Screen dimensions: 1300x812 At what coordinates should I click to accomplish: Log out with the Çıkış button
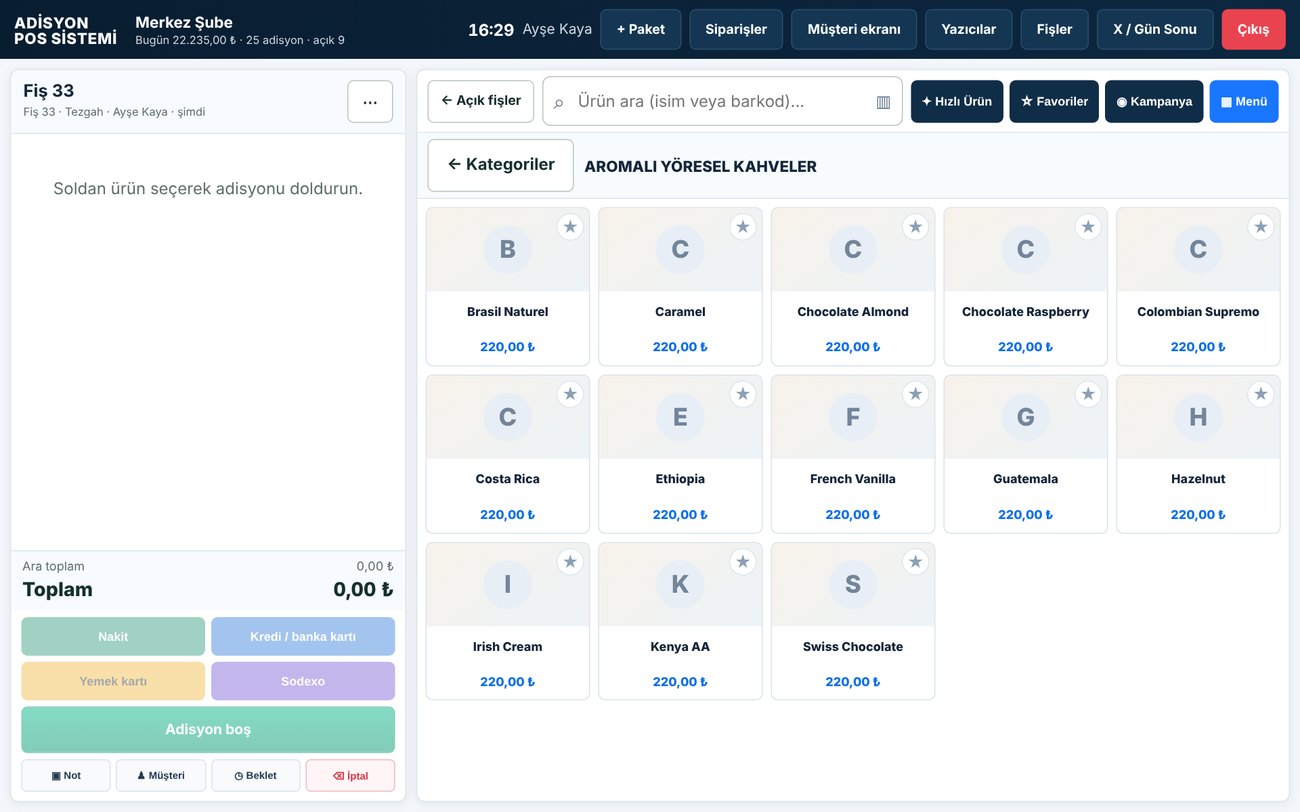pos(1254,29)
